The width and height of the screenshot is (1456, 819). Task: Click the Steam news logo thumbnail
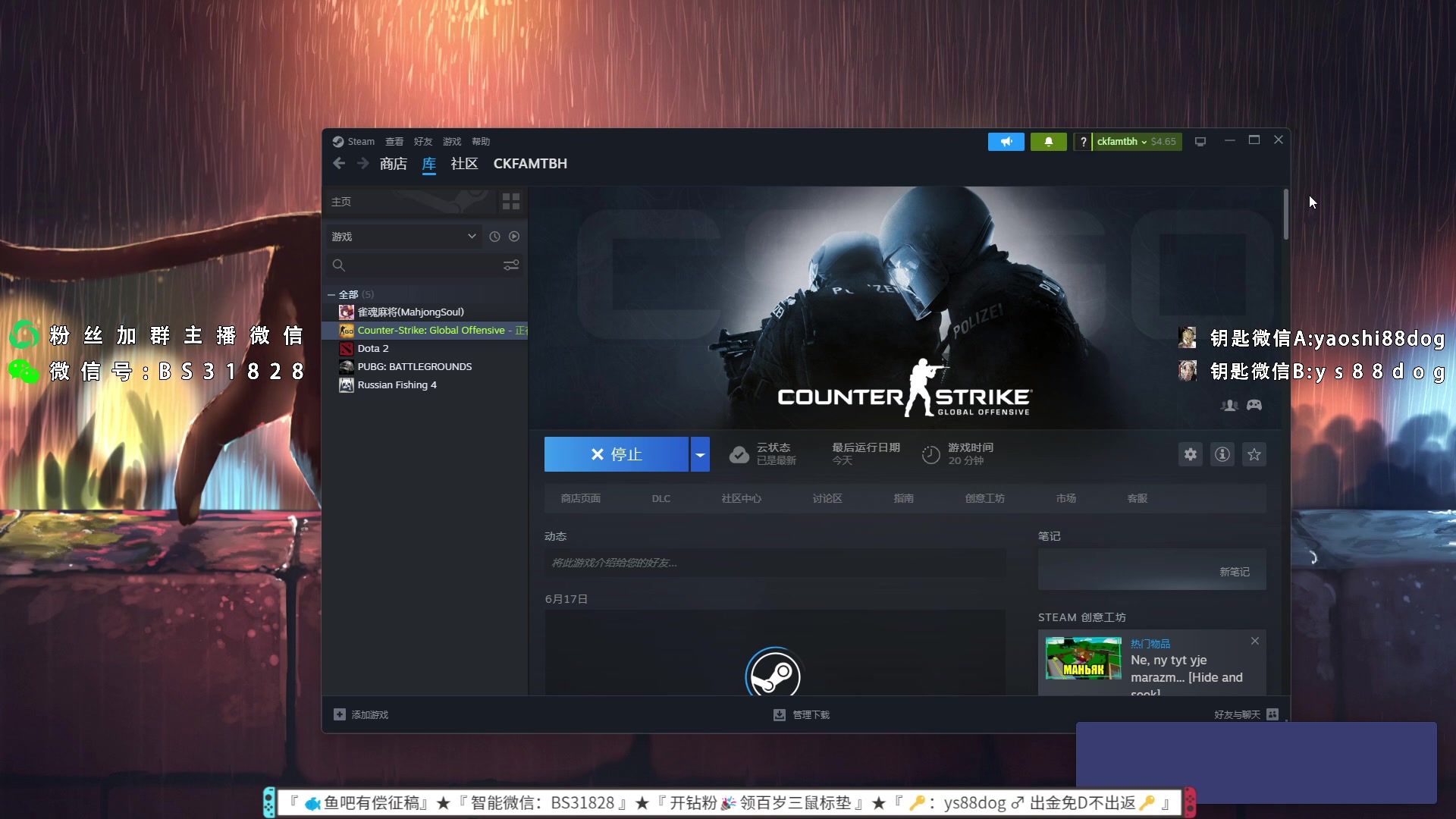pos(773,672)
